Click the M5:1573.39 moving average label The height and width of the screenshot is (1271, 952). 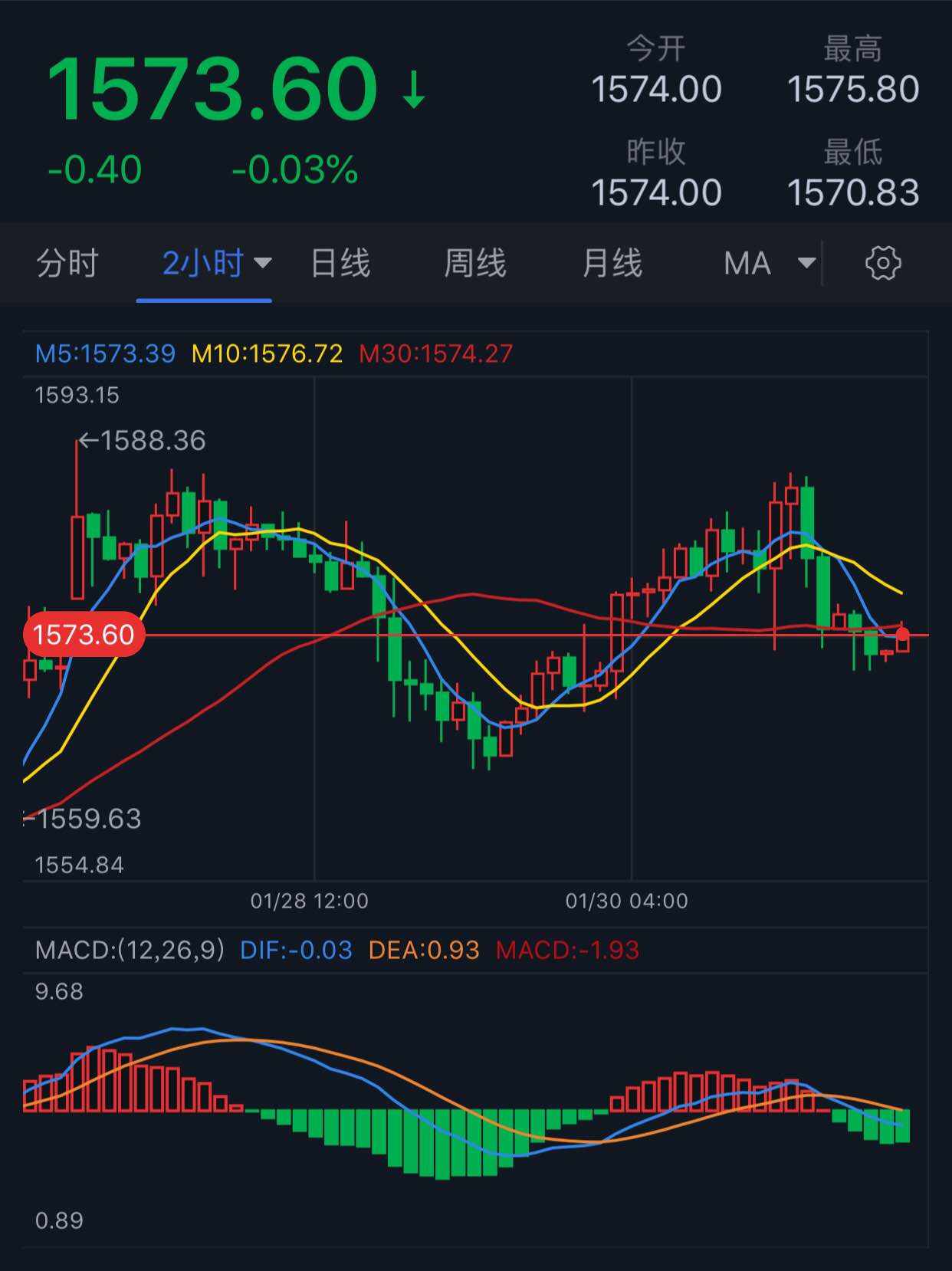pyautogui.click(x=106, y=353)
